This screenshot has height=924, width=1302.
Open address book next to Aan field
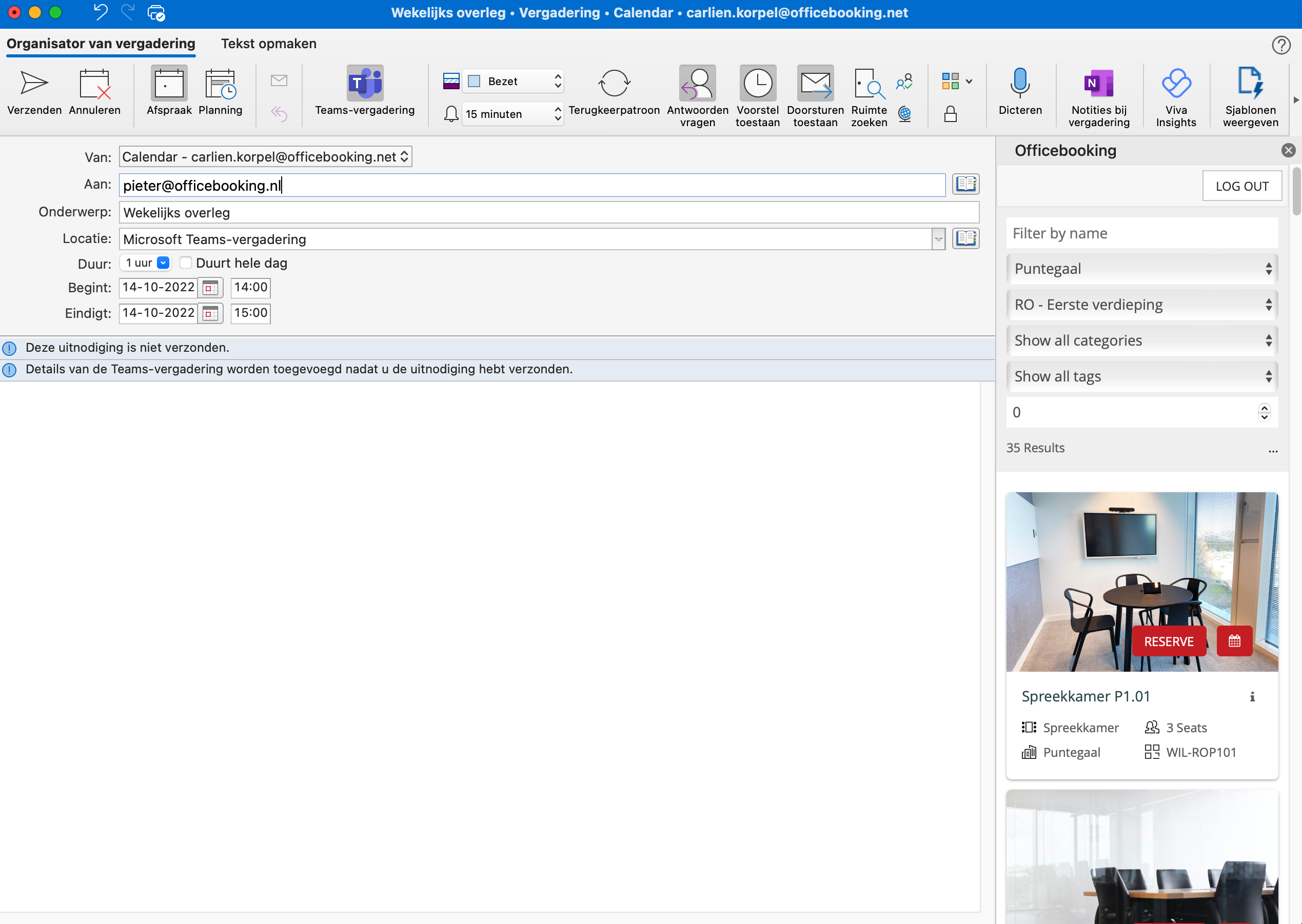(x=965, y=185)
